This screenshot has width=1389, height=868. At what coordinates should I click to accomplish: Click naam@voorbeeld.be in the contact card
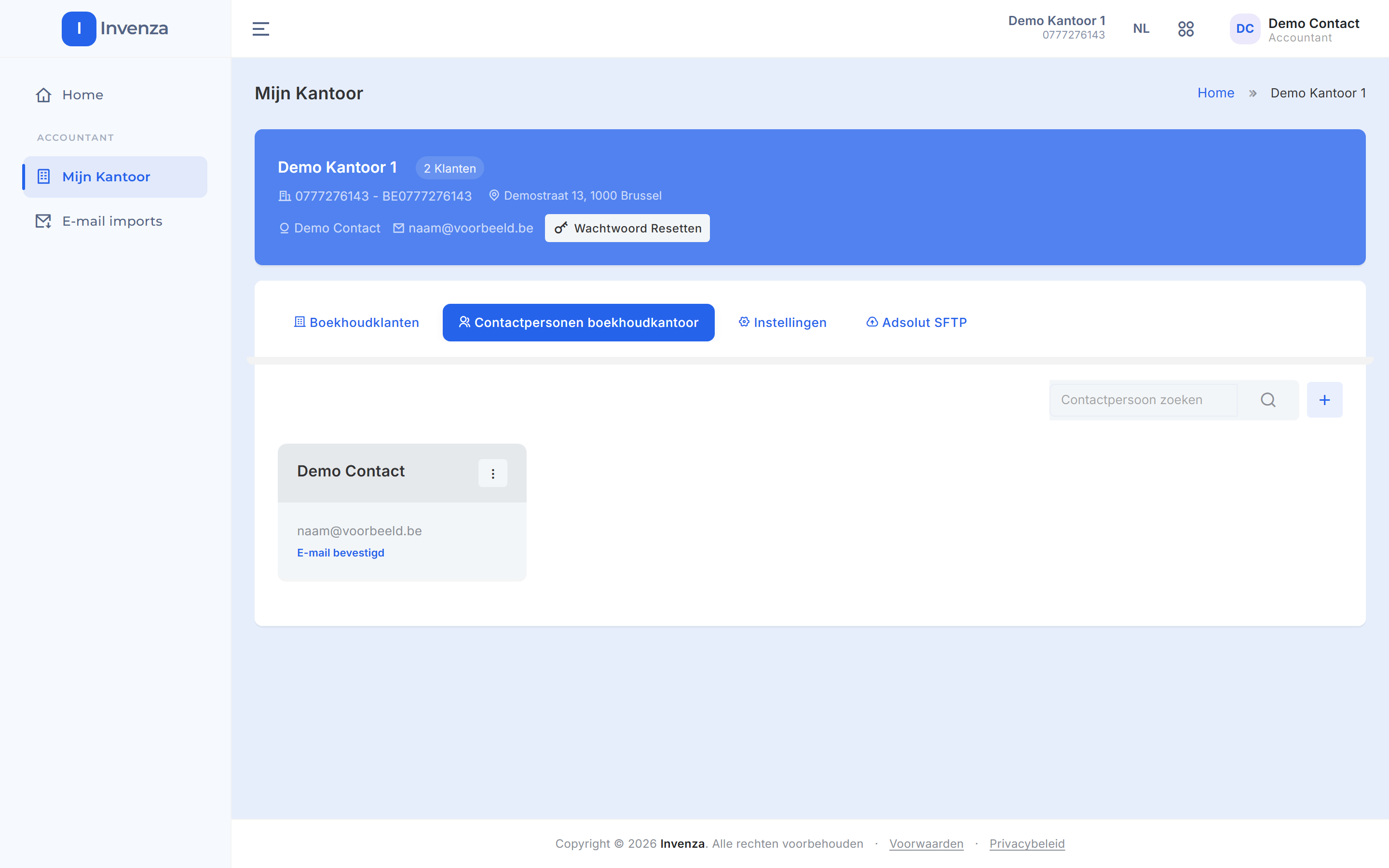click(359, 531)
